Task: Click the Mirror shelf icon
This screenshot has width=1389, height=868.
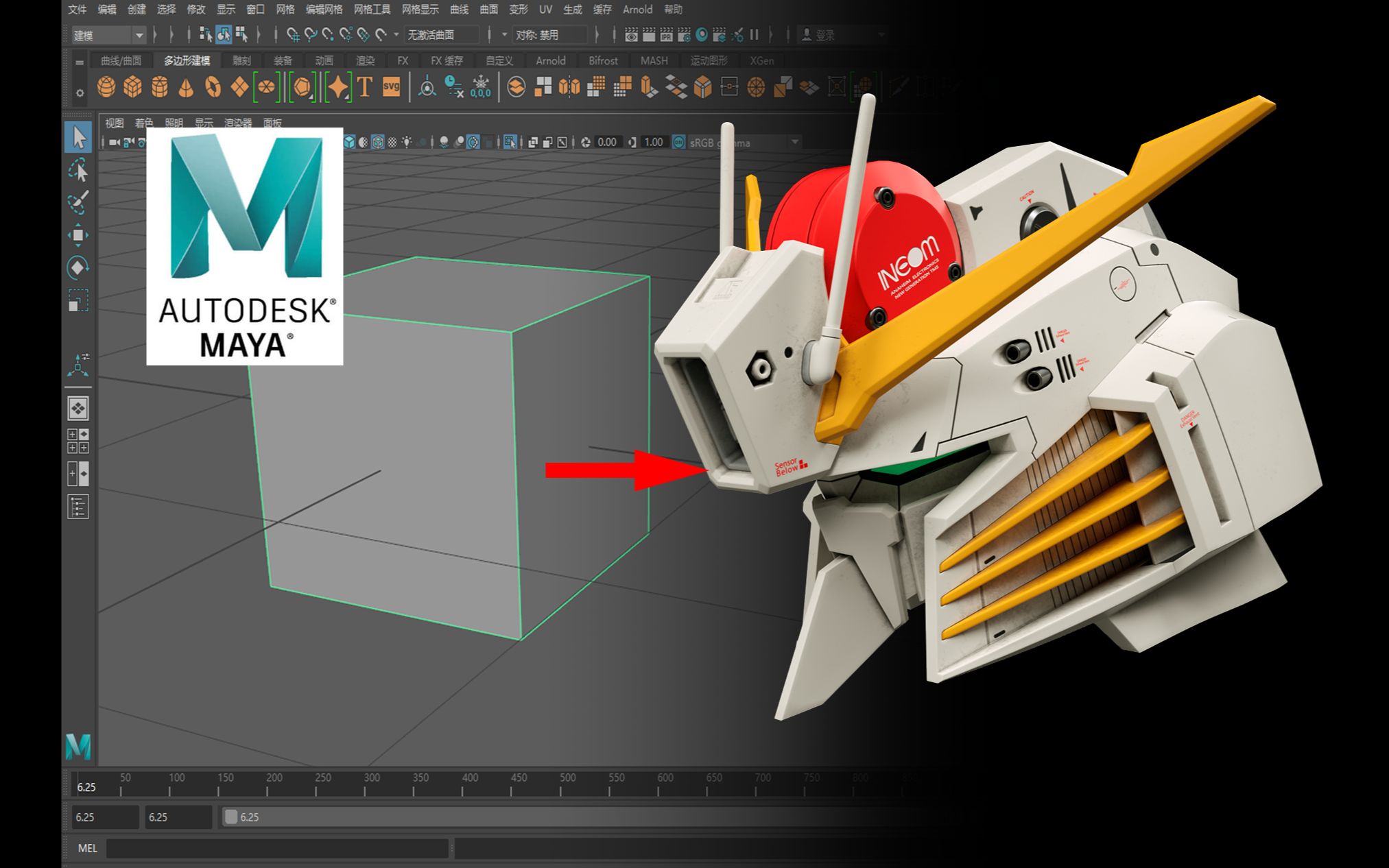Action: 569,87
